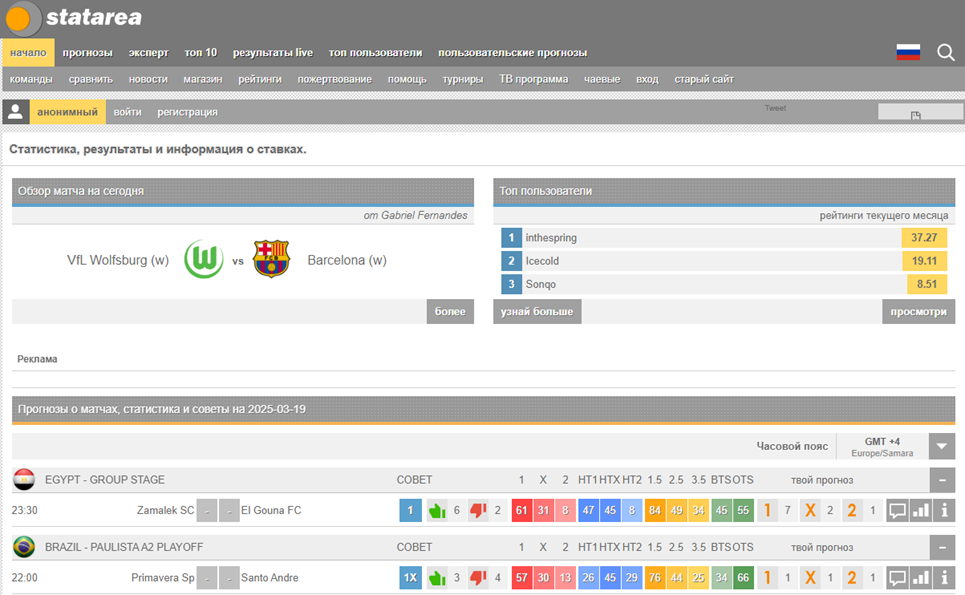Open statistics chart icon for Primavera match
The width and height of the screenshot is (965, 595).
pyautogui.click(x=920, y=578)
